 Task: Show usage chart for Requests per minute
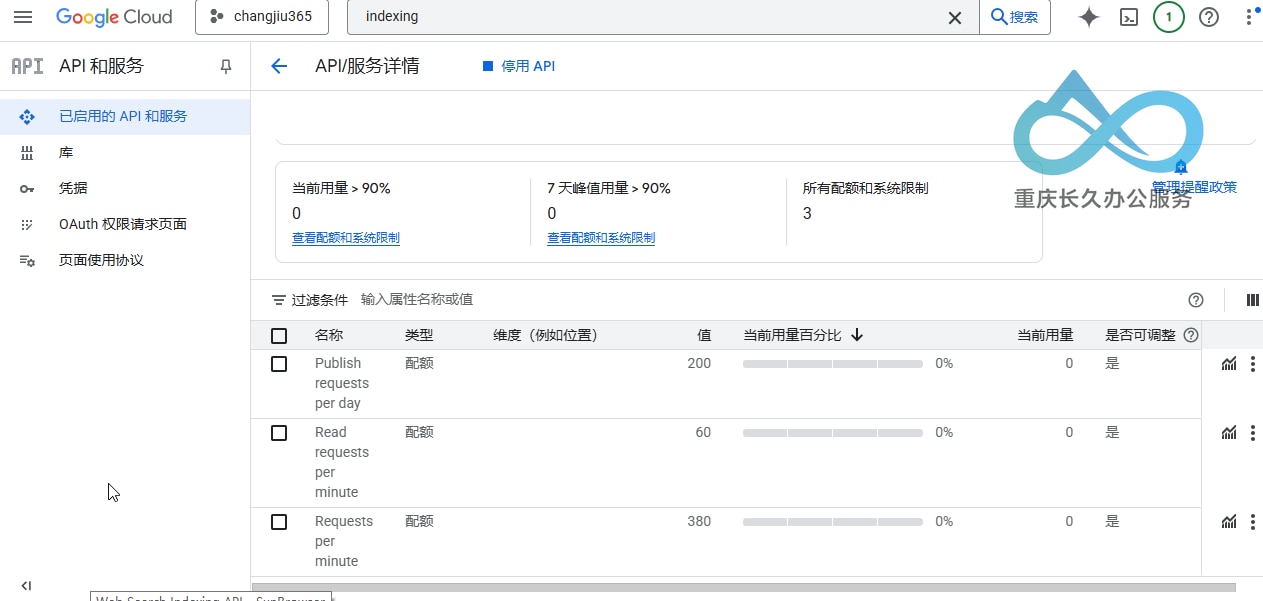pyautogui.click(x=1229, y=522)
